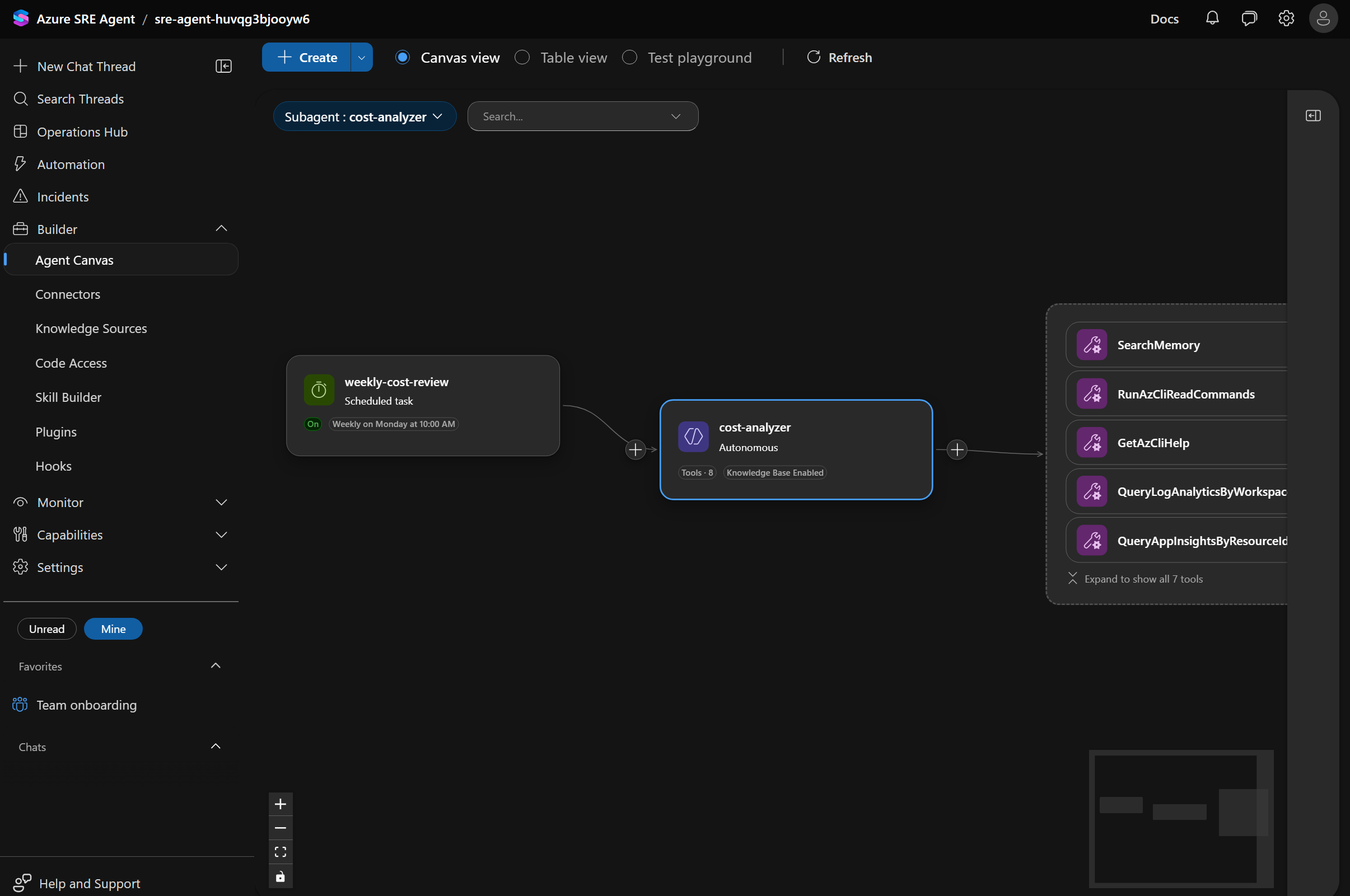The width and height of the screenshot is (1350, 896).
Task: Open the settings gear in top bar
Action: [1286, 18]
